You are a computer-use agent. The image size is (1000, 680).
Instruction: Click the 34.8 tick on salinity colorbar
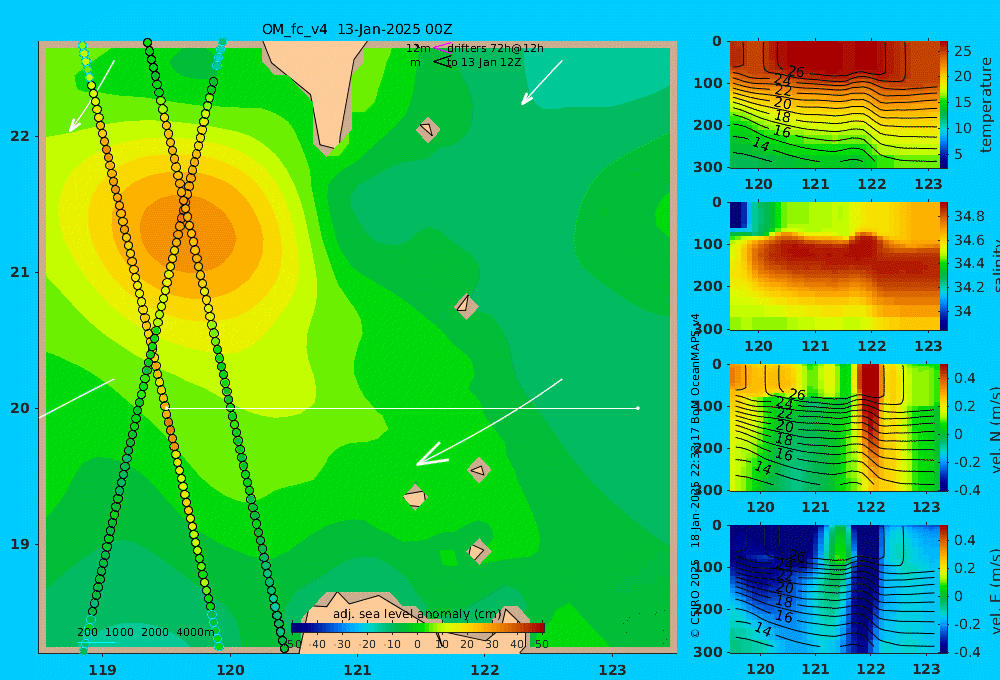coord(969,216)
